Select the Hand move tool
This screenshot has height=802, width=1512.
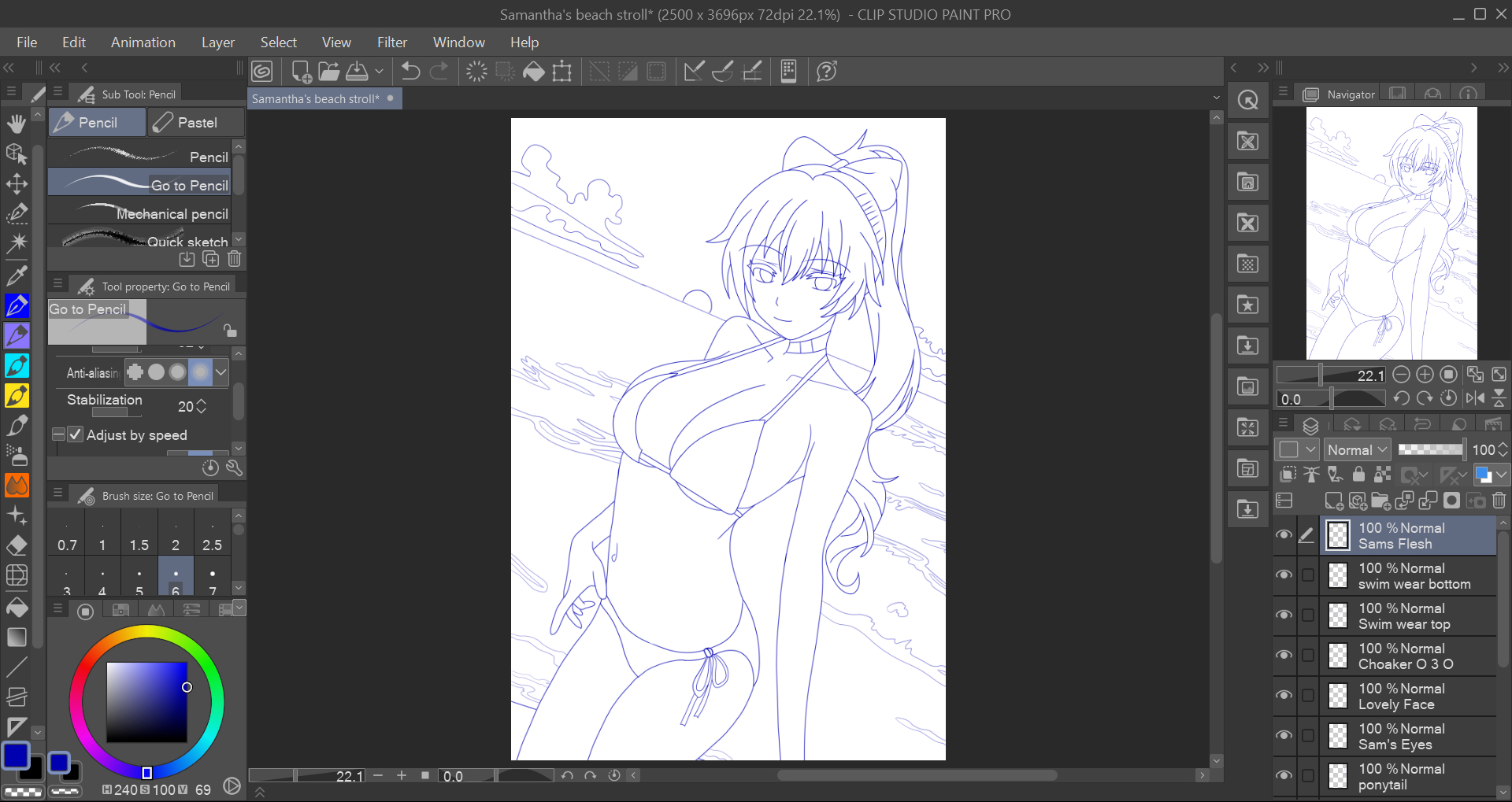[17, 124]
